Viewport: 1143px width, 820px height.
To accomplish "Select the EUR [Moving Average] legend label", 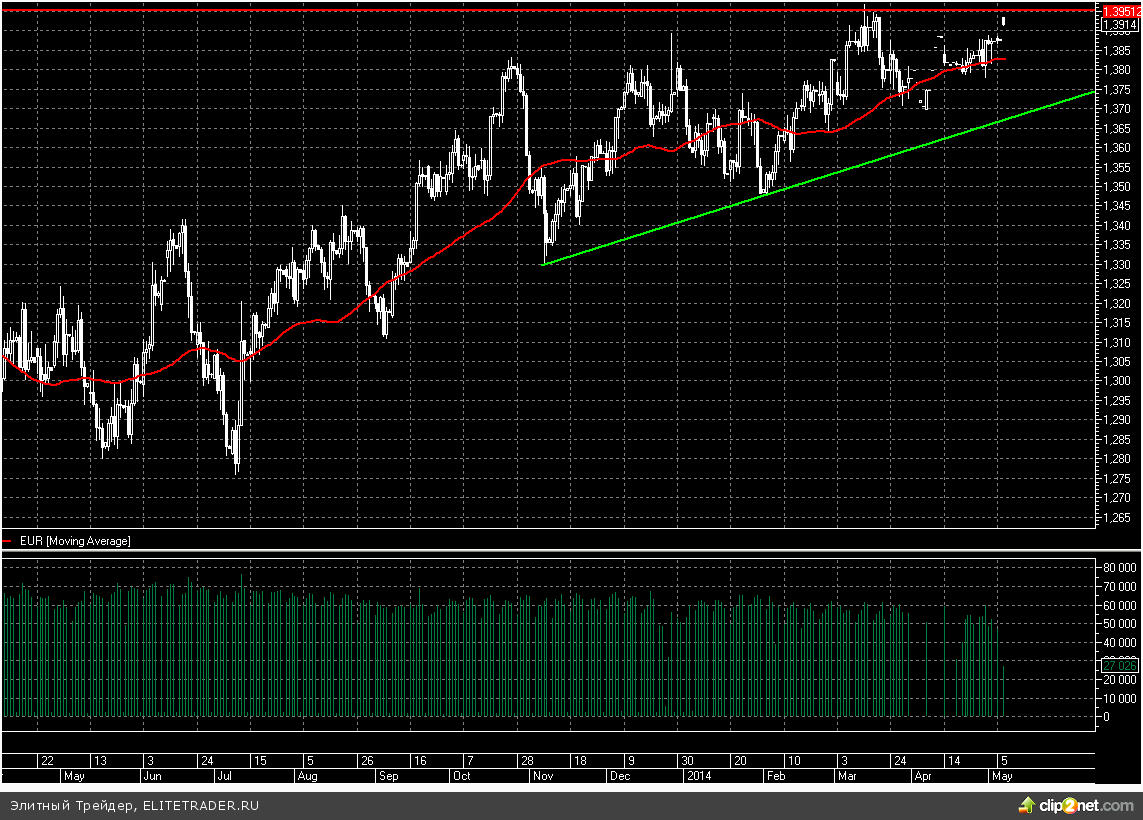I will (x=75, y=541).
